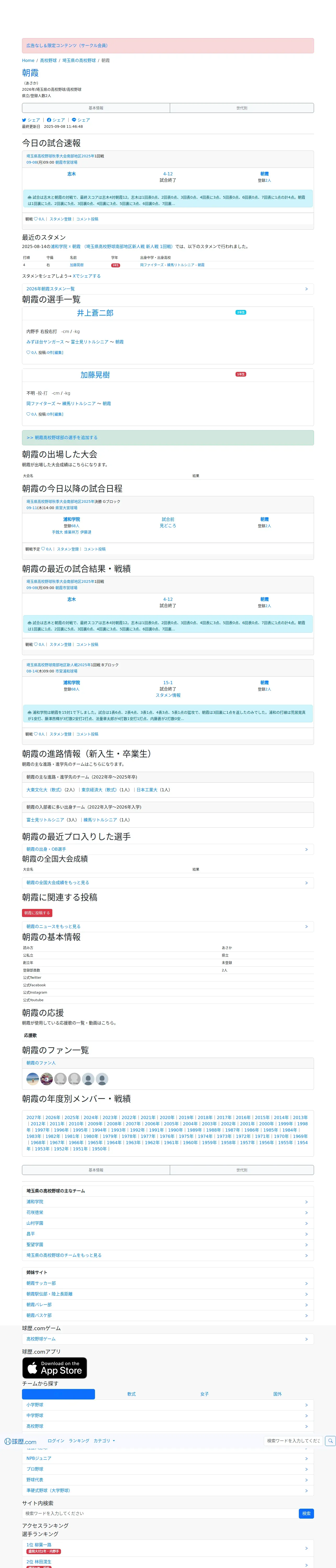
Task: Click the 1950年 year link
Action: 99,1149
